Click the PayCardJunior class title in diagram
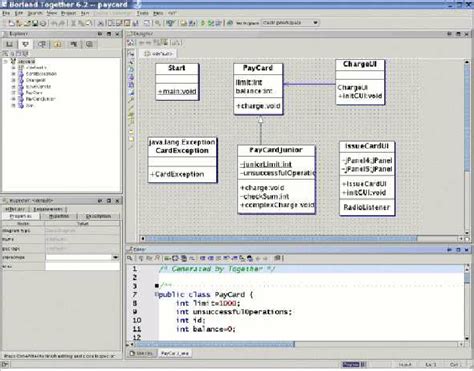The image size is (474, 371). 276,150
